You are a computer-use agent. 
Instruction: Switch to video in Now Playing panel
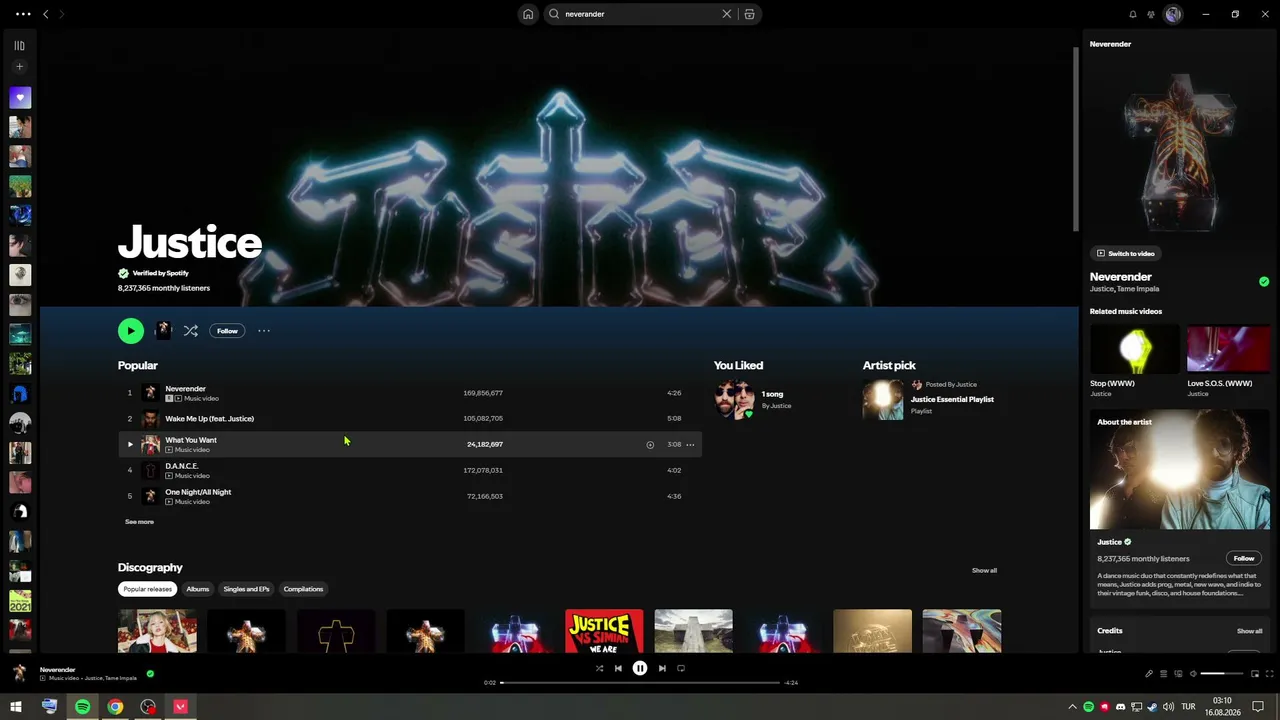pos(1126,254)
